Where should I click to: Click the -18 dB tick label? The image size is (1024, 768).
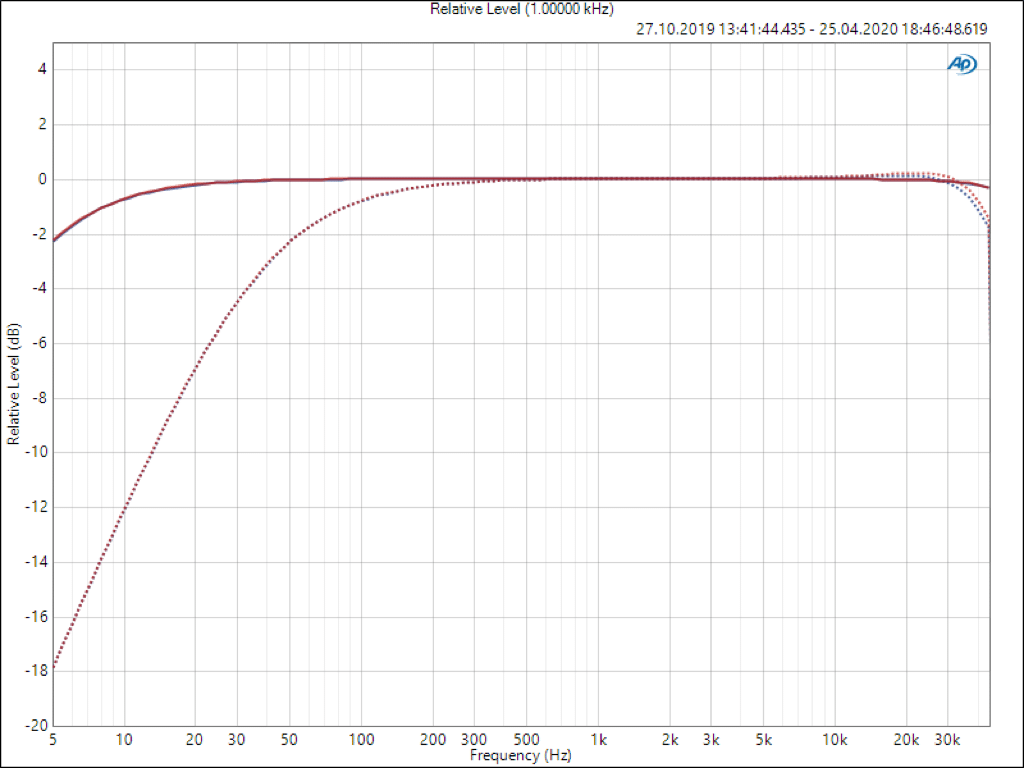(37, 670)
